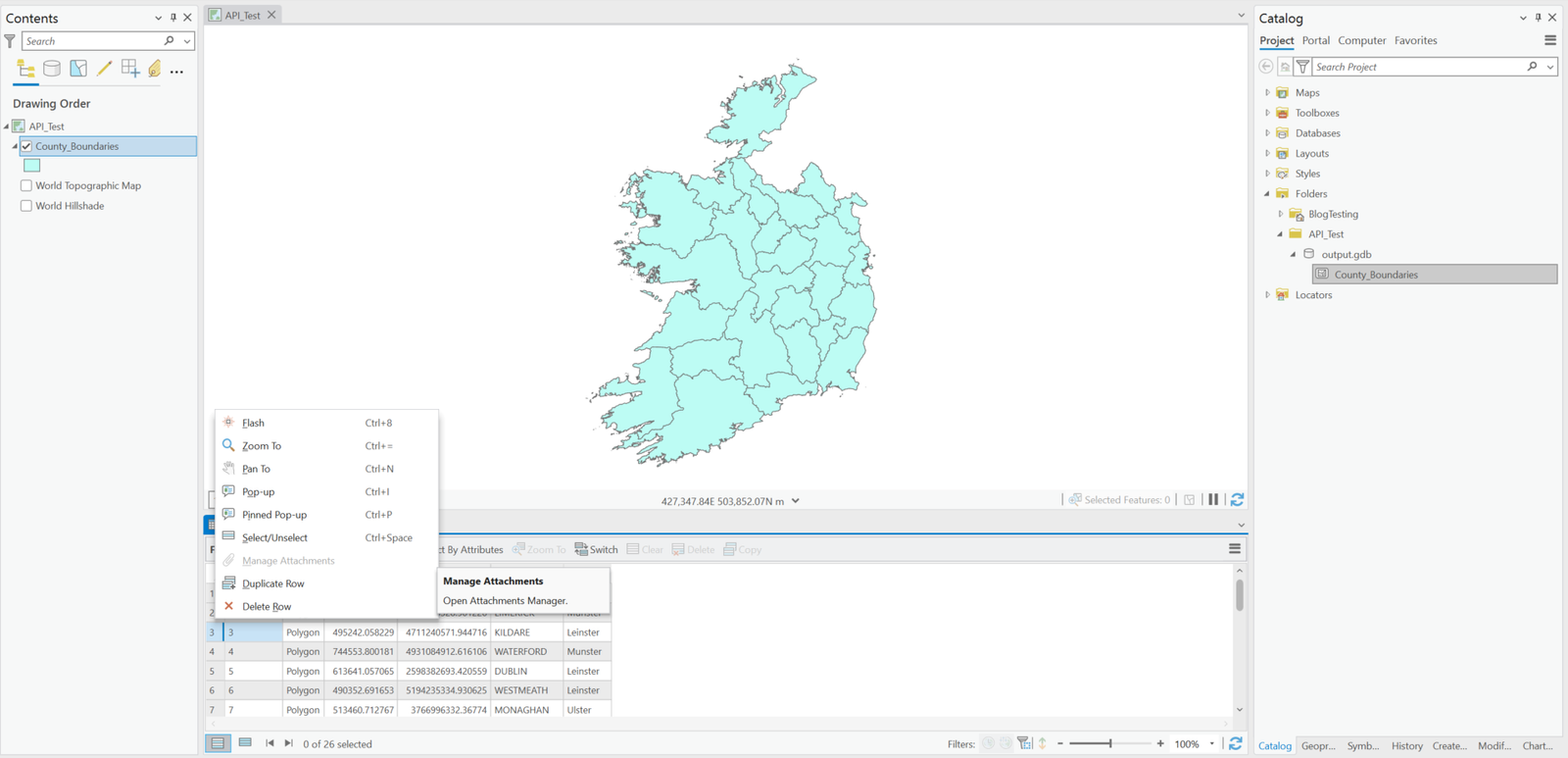Choose Zoom To from context menu
This screenshot has width=1568, height=758.
tap(326, 445)
